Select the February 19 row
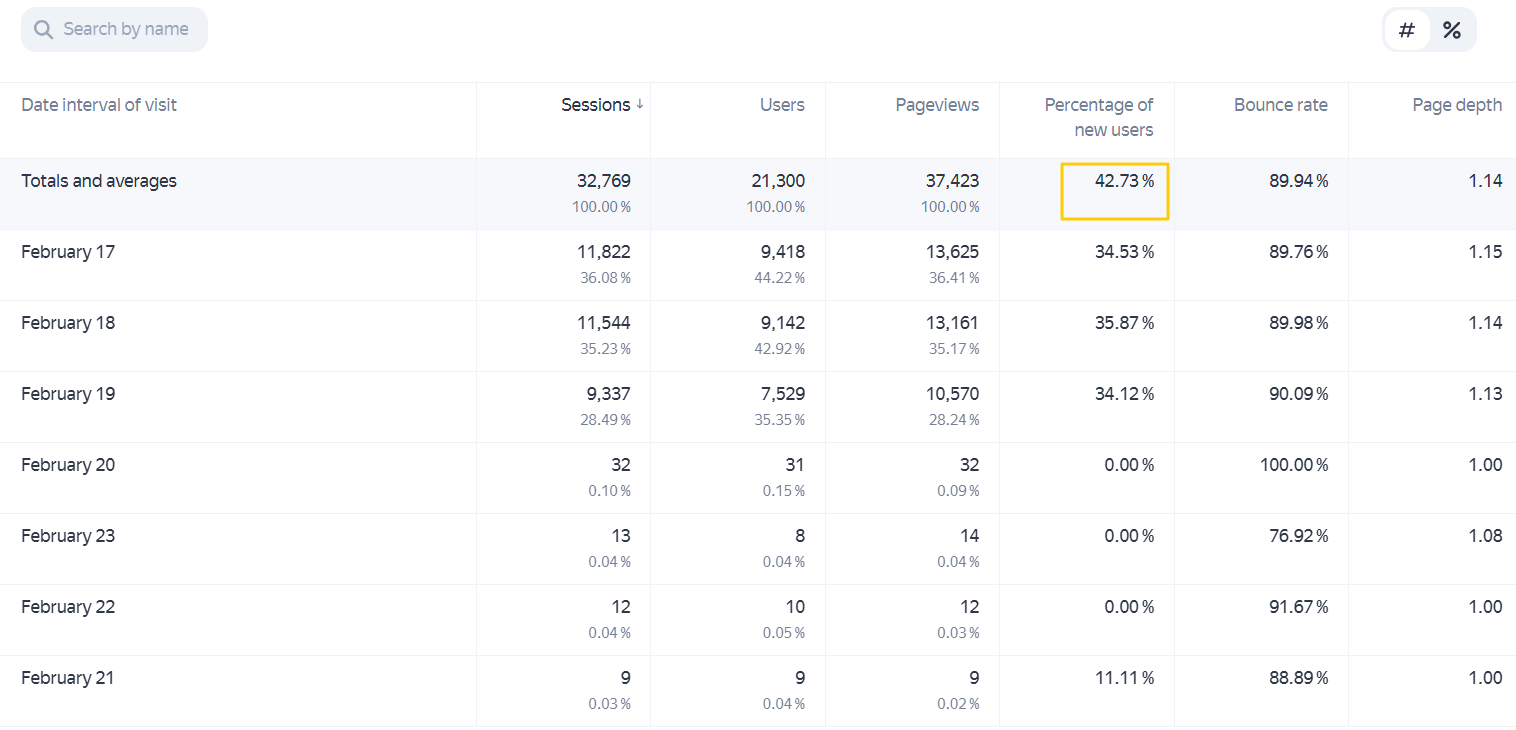The width and height of the screenshot is (1516, 730). [x=758, y=407]
